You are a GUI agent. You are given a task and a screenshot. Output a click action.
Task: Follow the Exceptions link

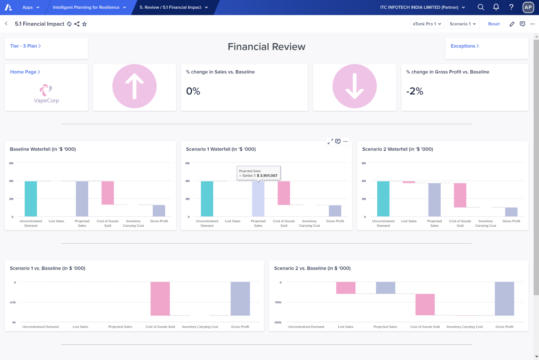(x=464, y=46)
